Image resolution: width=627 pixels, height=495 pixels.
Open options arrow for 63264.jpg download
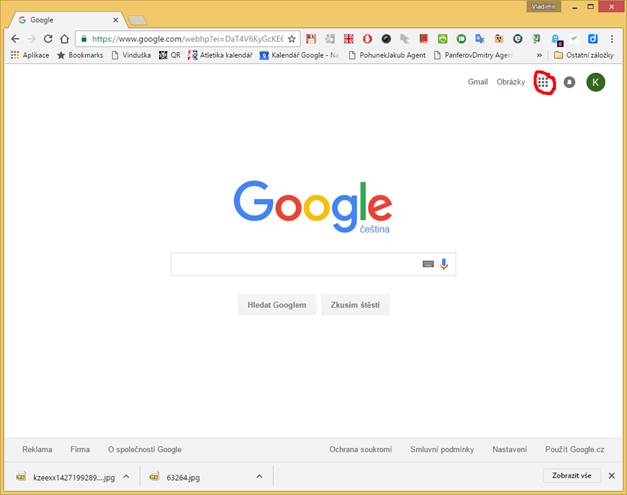click(259, 476)
